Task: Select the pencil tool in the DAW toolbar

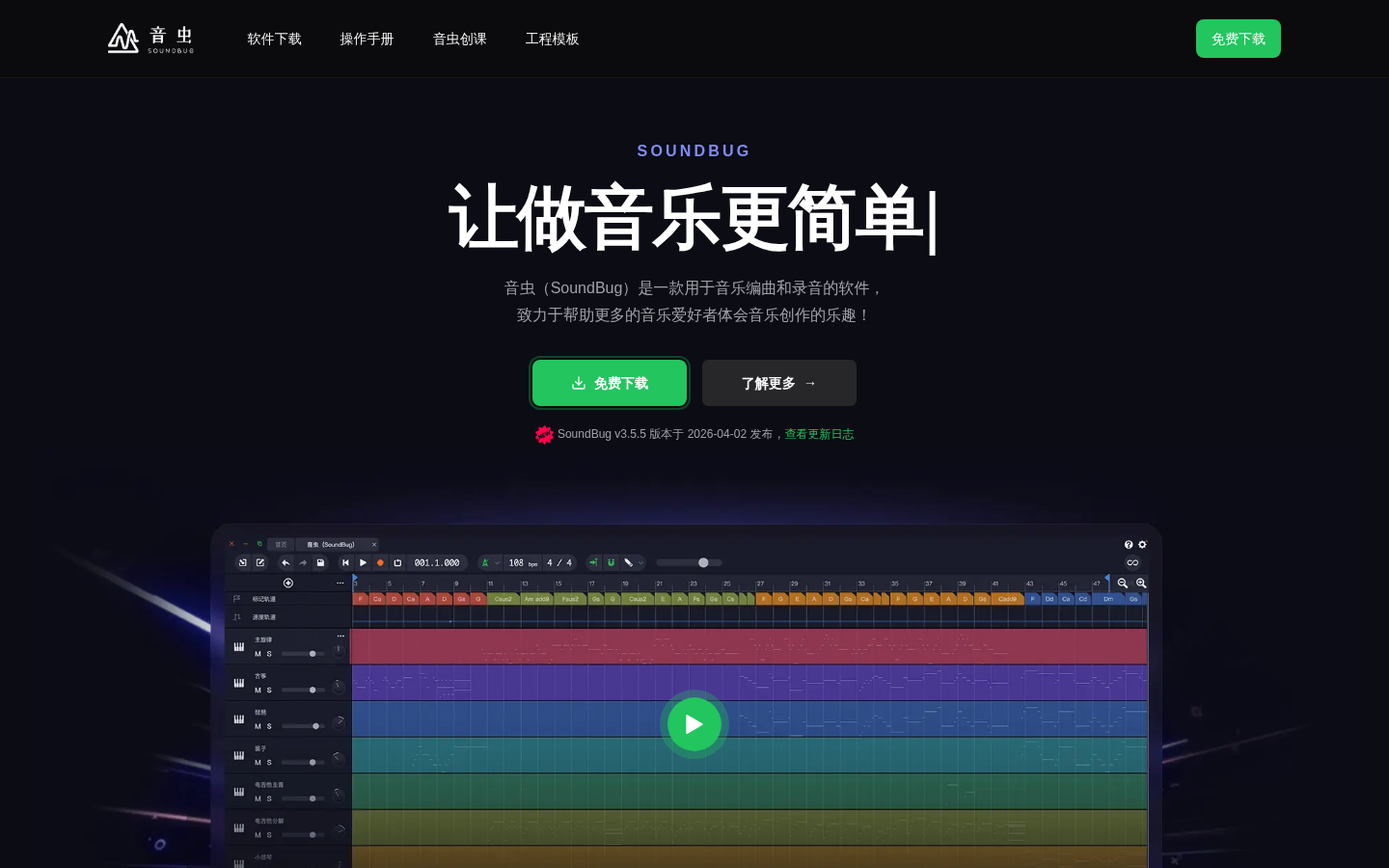Action: [x=628, y=562]
